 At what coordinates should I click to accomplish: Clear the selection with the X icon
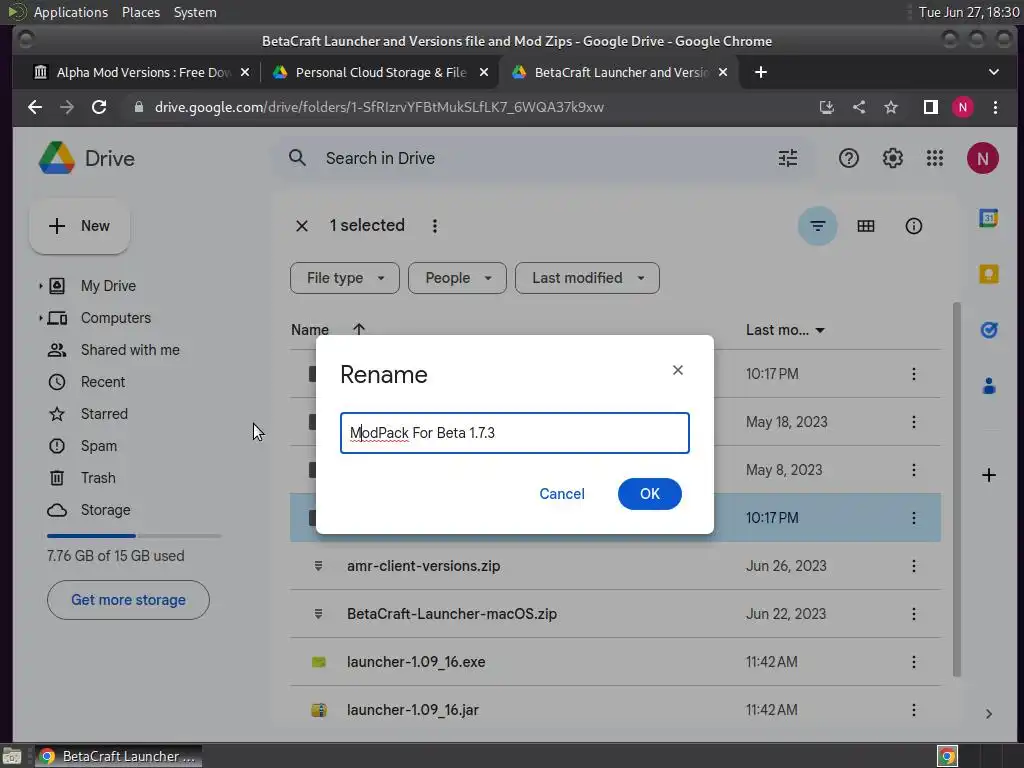click(302, 226)
